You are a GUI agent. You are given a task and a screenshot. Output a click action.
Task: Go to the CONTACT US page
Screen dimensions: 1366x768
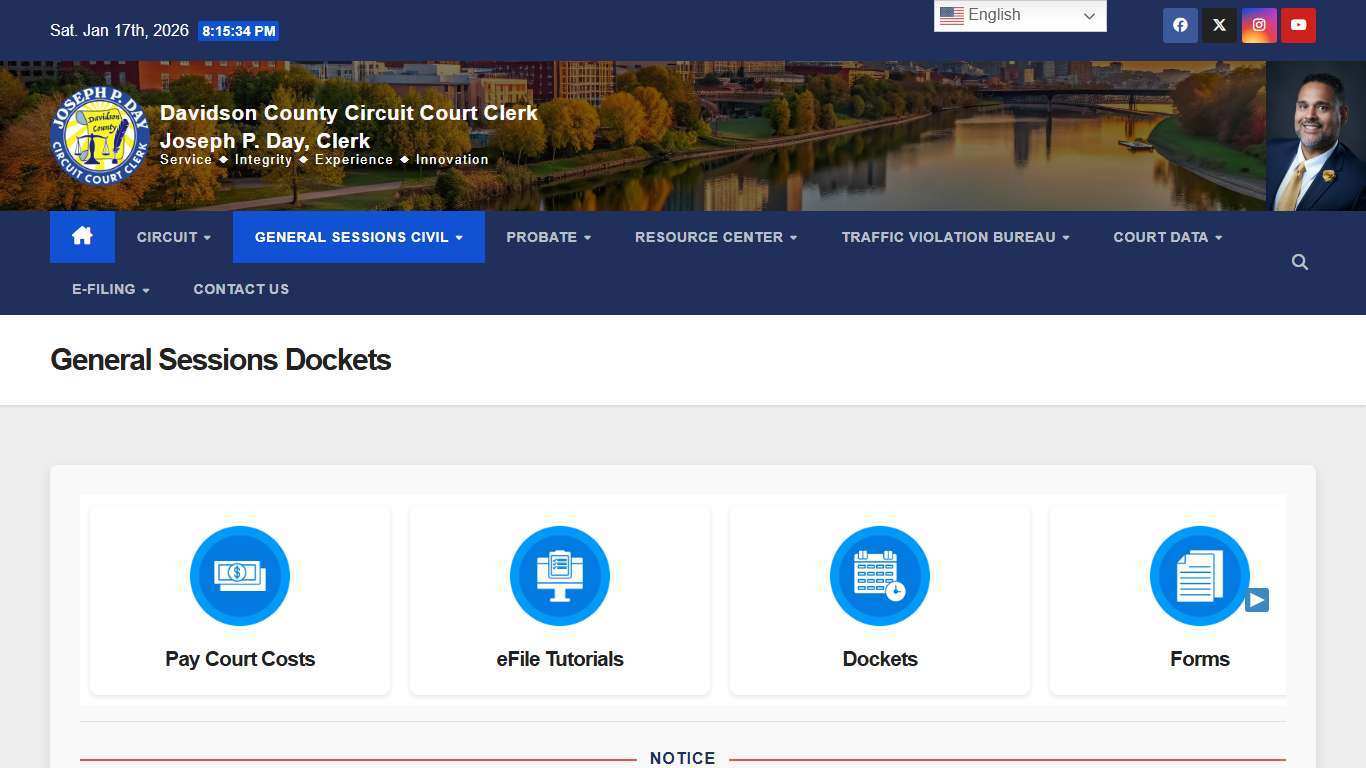[x=241, y=289]
